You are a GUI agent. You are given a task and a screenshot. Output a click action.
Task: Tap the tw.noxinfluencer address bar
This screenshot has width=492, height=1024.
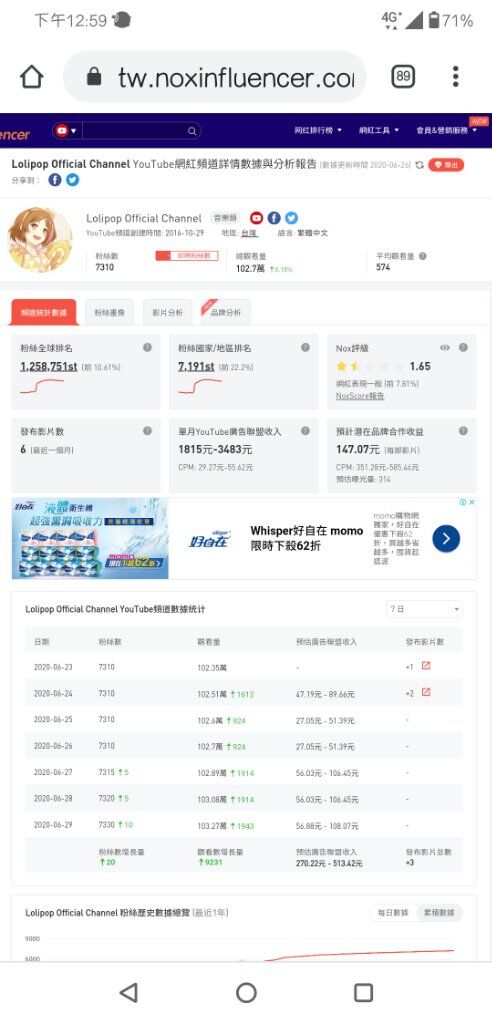pos(216,77)
